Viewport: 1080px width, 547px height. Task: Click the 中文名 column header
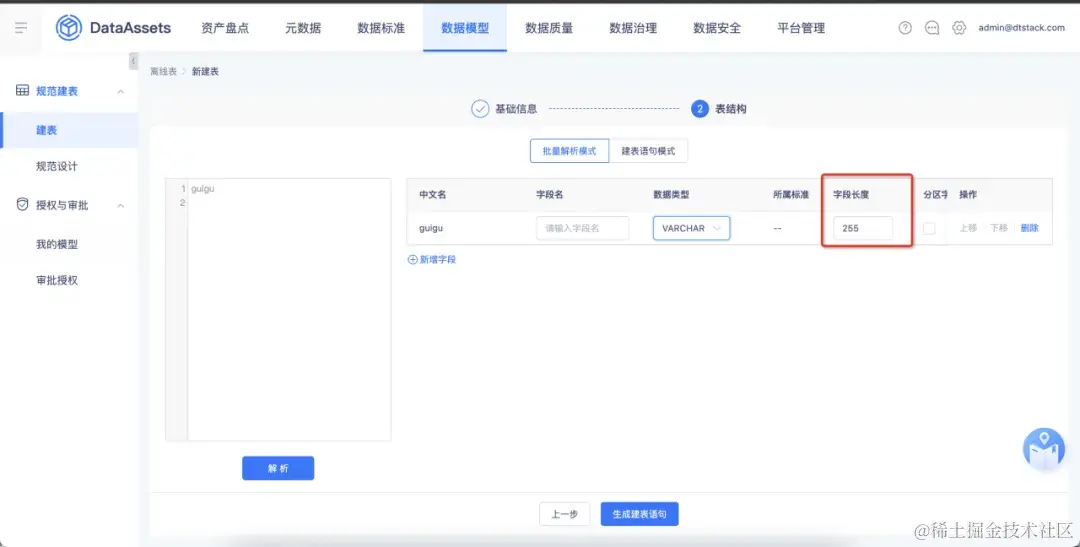tap(433, 195)
